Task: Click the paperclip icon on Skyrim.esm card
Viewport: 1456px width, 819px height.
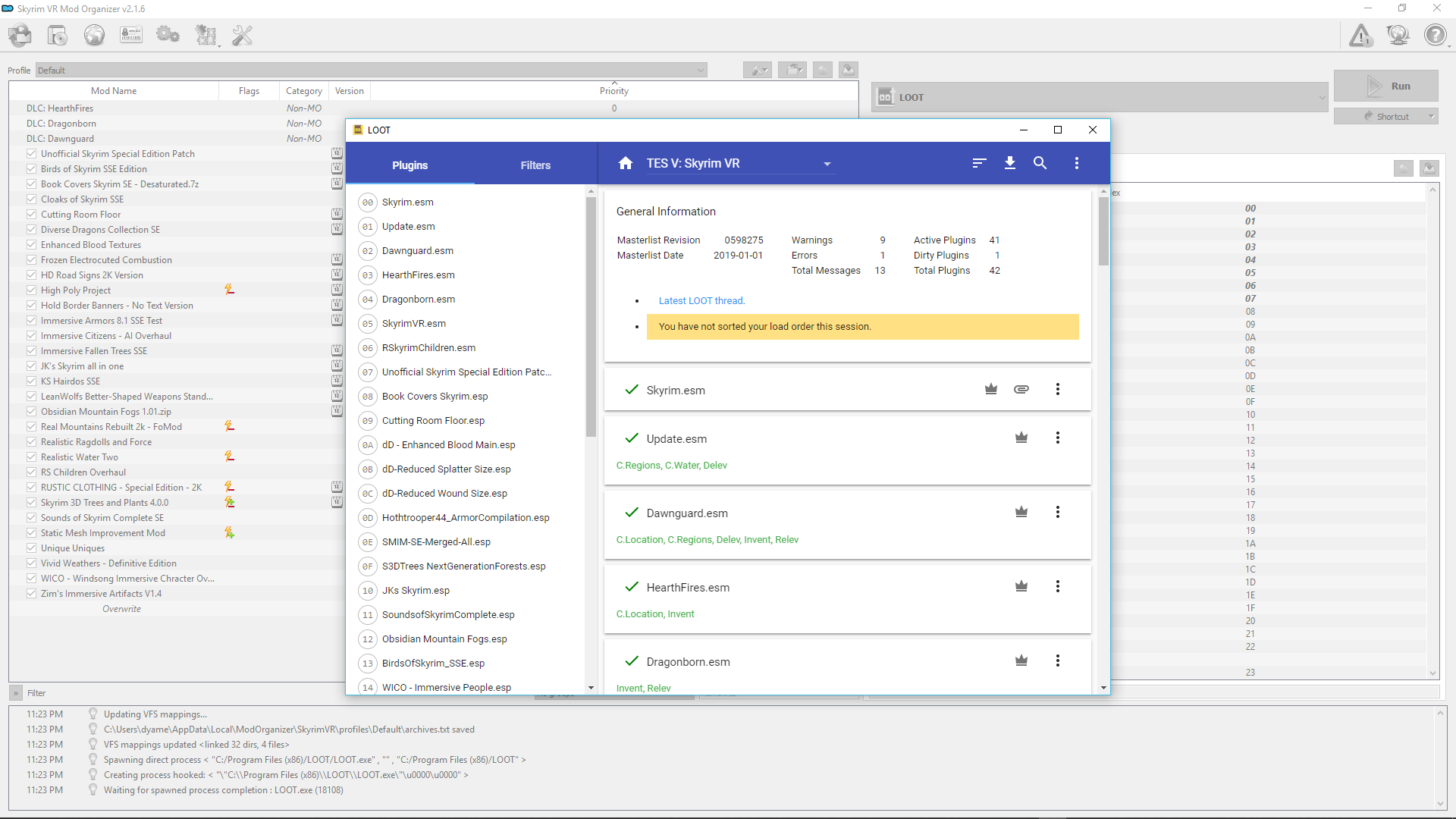Action: tap(1021, 389)
